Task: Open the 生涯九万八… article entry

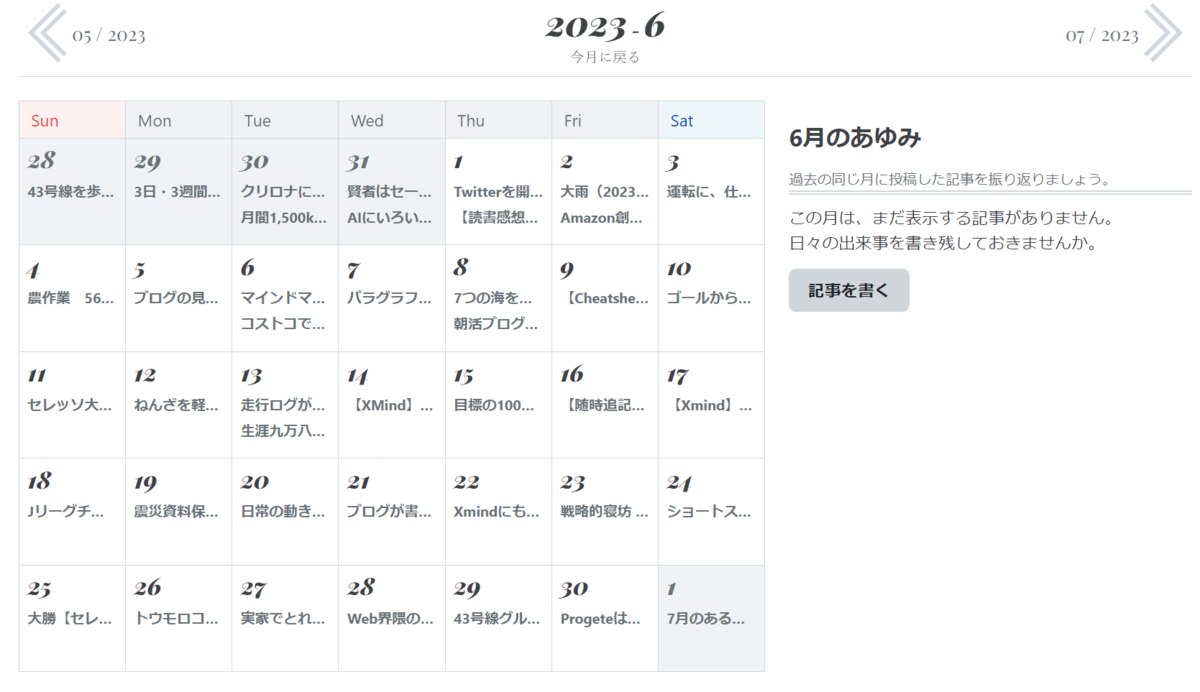Action: click(284, 431)
